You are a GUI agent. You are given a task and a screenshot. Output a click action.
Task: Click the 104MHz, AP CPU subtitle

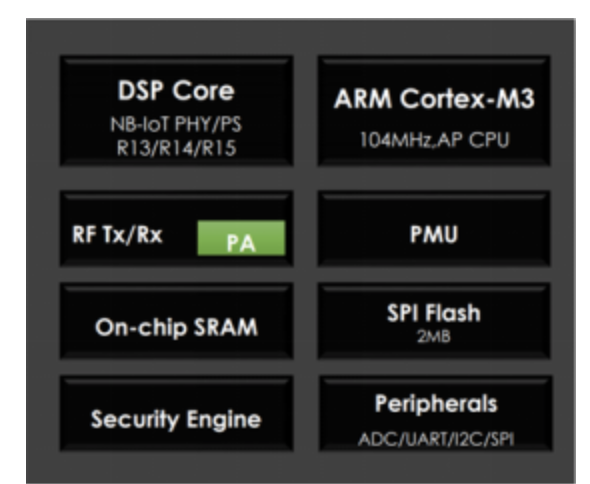[435, 140]
